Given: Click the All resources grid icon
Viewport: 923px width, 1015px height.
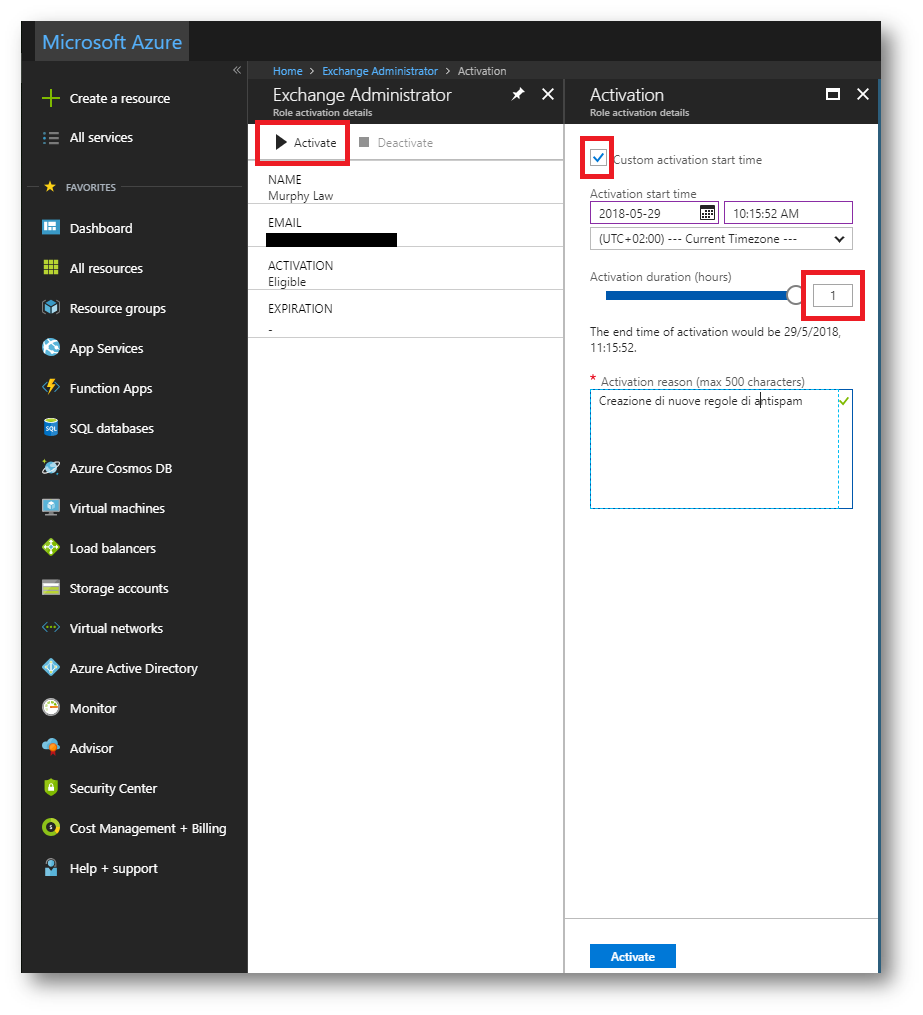Looking at the screenshot, I should point(51,267).
